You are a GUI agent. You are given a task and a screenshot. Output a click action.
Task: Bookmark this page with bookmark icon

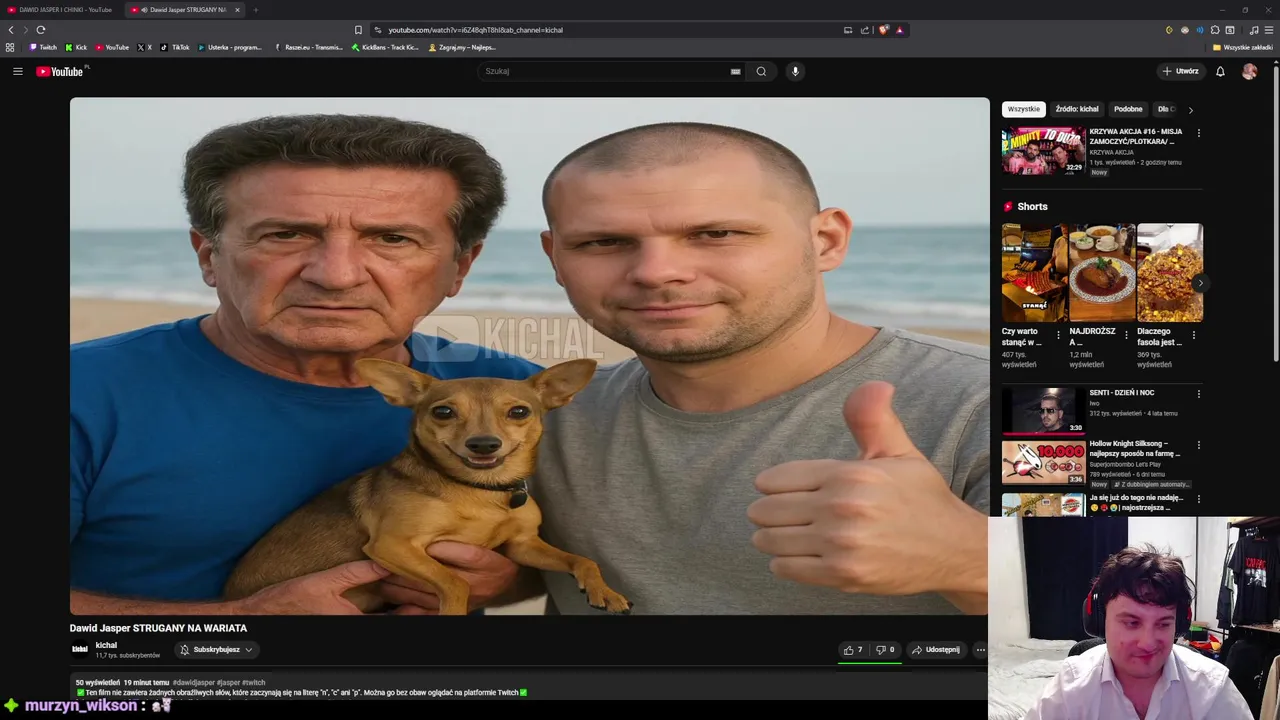[358, 30]
